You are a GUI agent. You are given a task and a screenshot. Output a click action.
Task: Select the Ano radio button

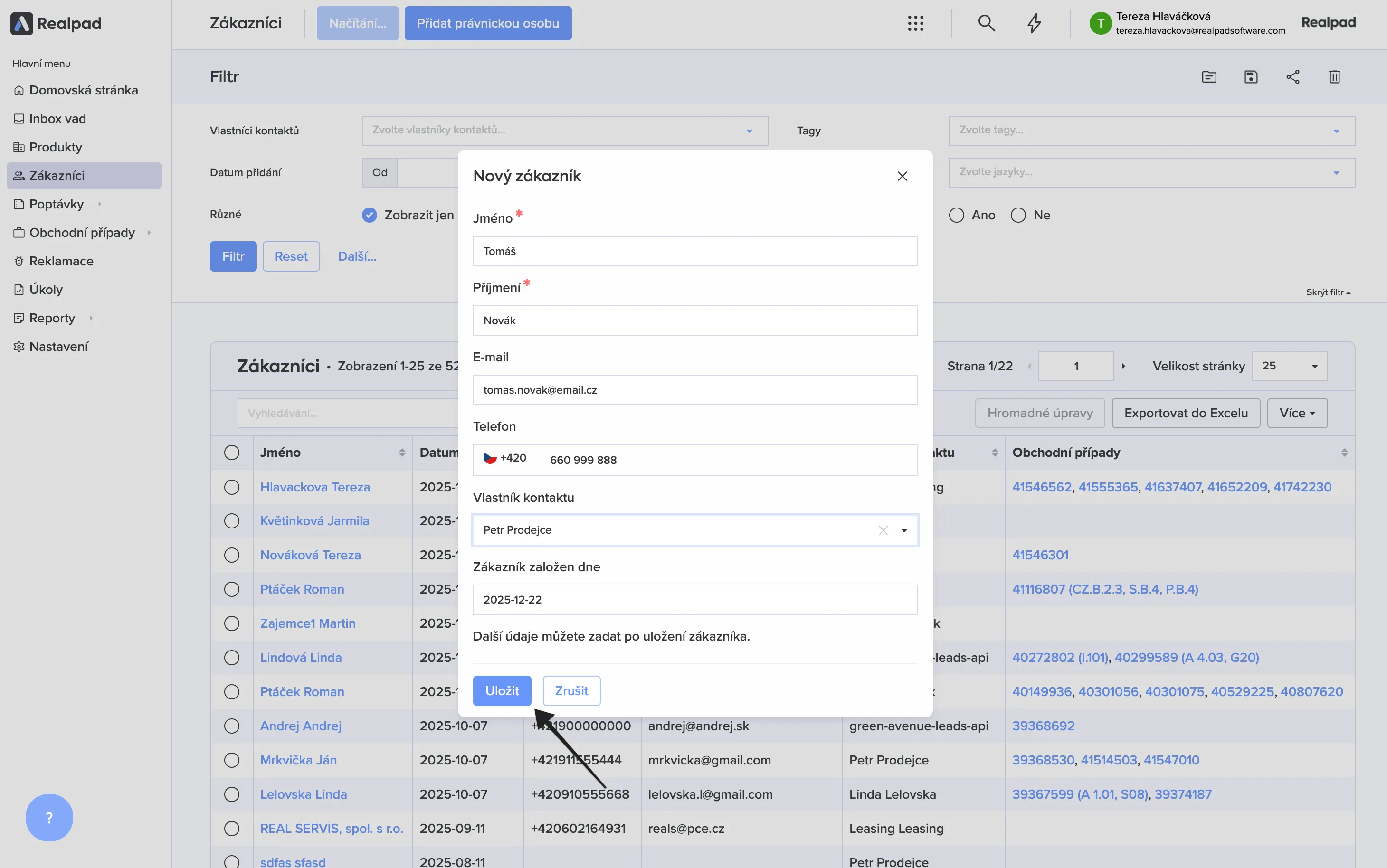(x=957, y=215)
